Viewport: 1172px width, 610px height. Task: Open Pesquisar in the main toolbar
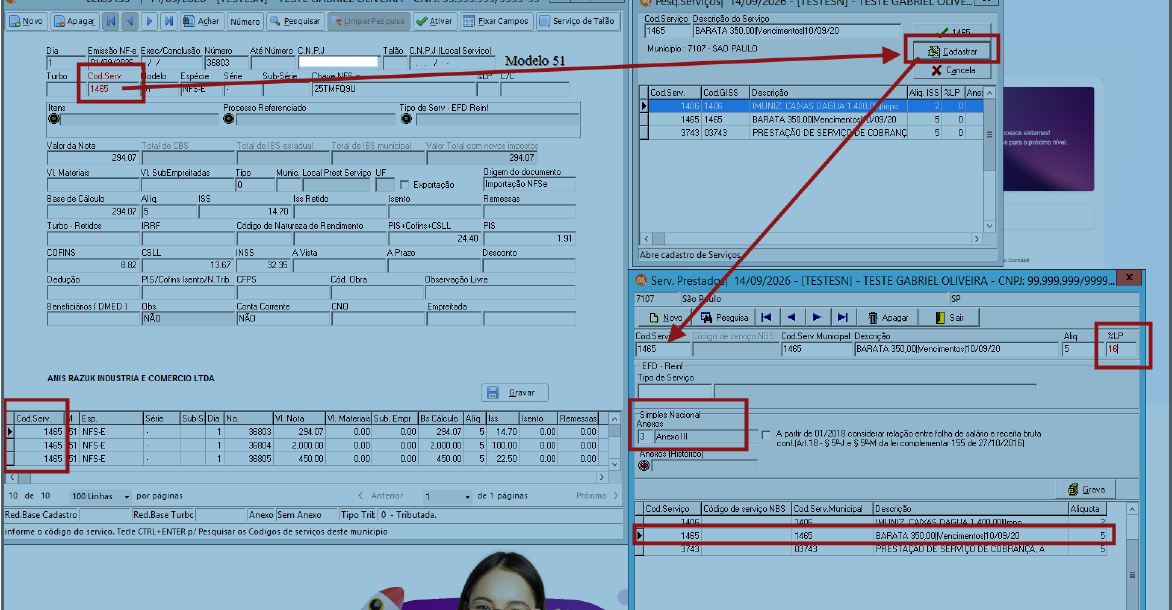click(294, 21)
